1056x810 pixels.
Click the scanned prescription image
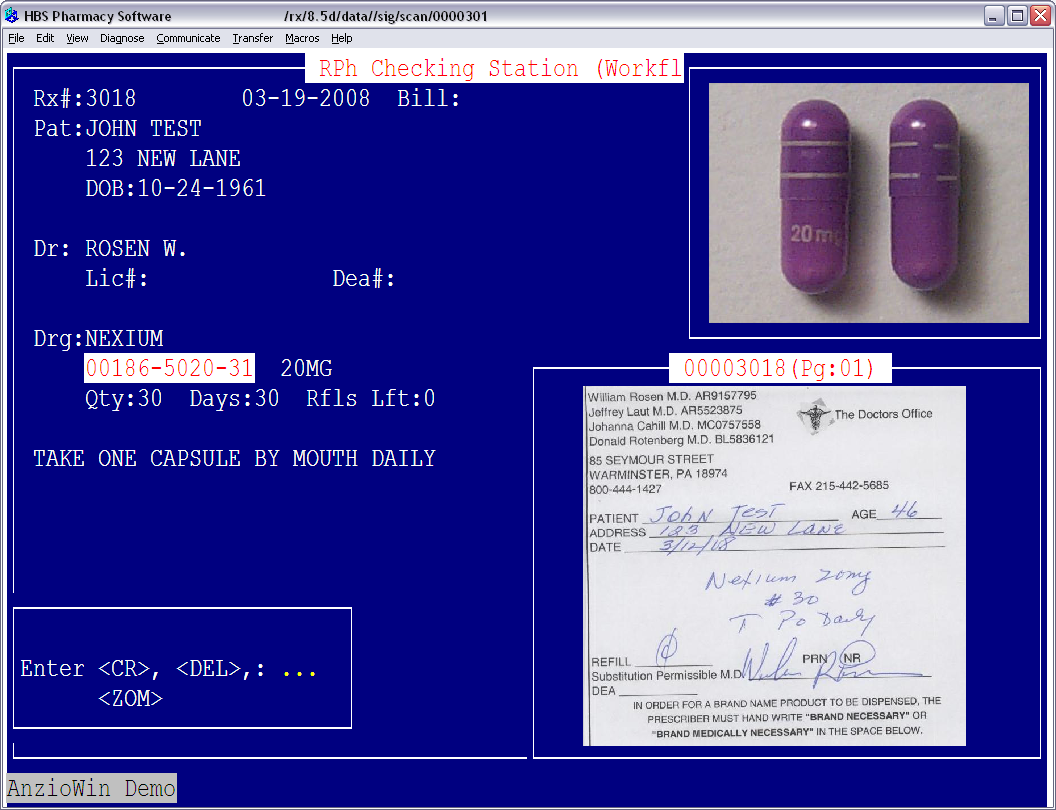(774, 566)
